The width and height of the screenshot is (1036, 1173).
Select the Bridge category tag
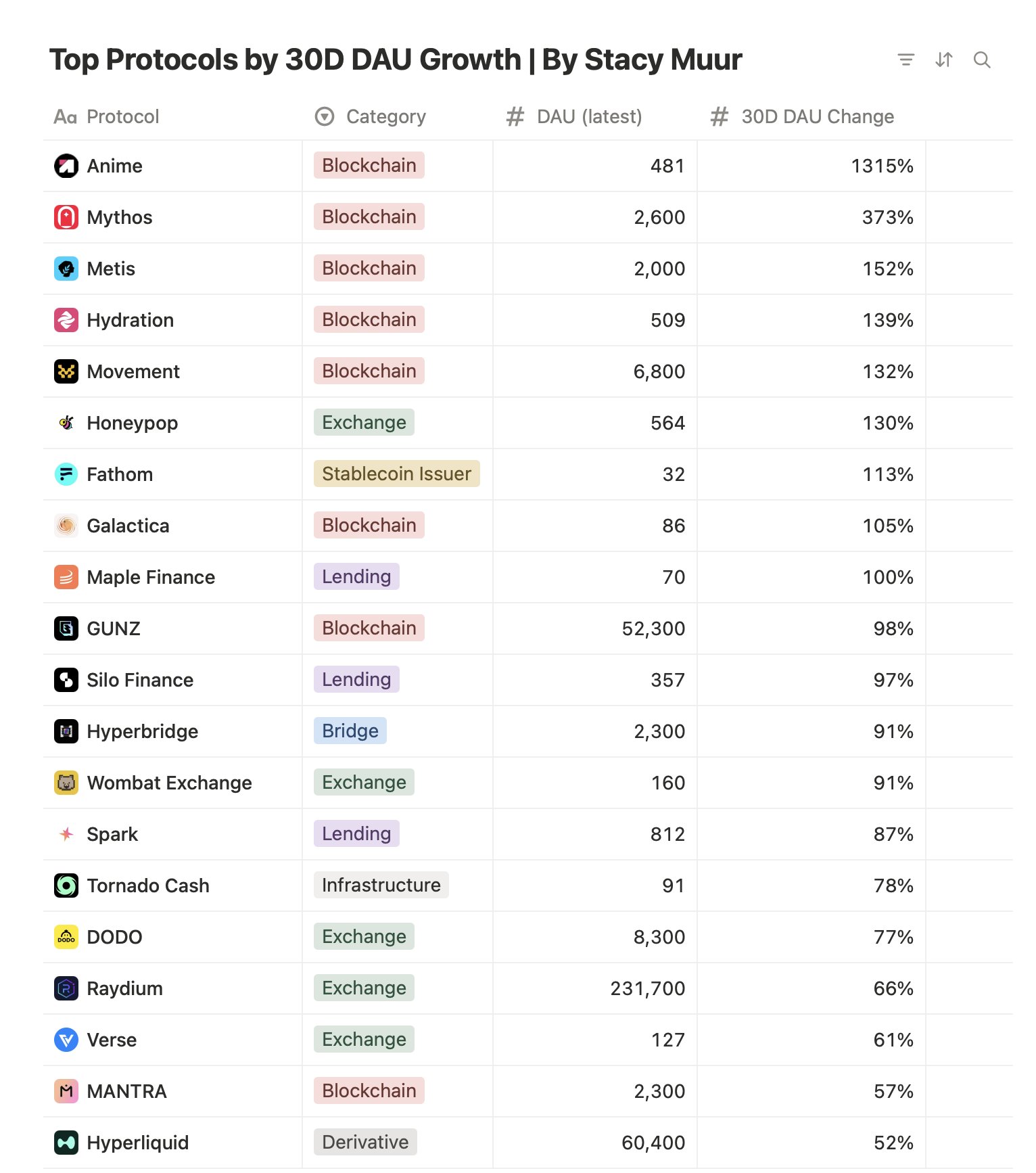point(350,731)
